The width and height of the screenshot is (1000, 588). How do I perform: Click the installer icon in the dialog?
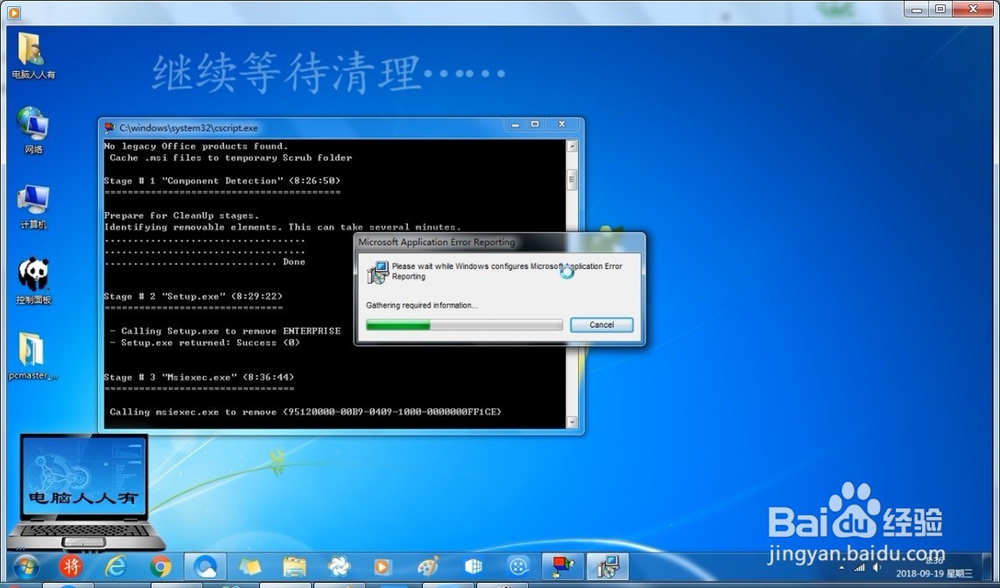(378, 272)
